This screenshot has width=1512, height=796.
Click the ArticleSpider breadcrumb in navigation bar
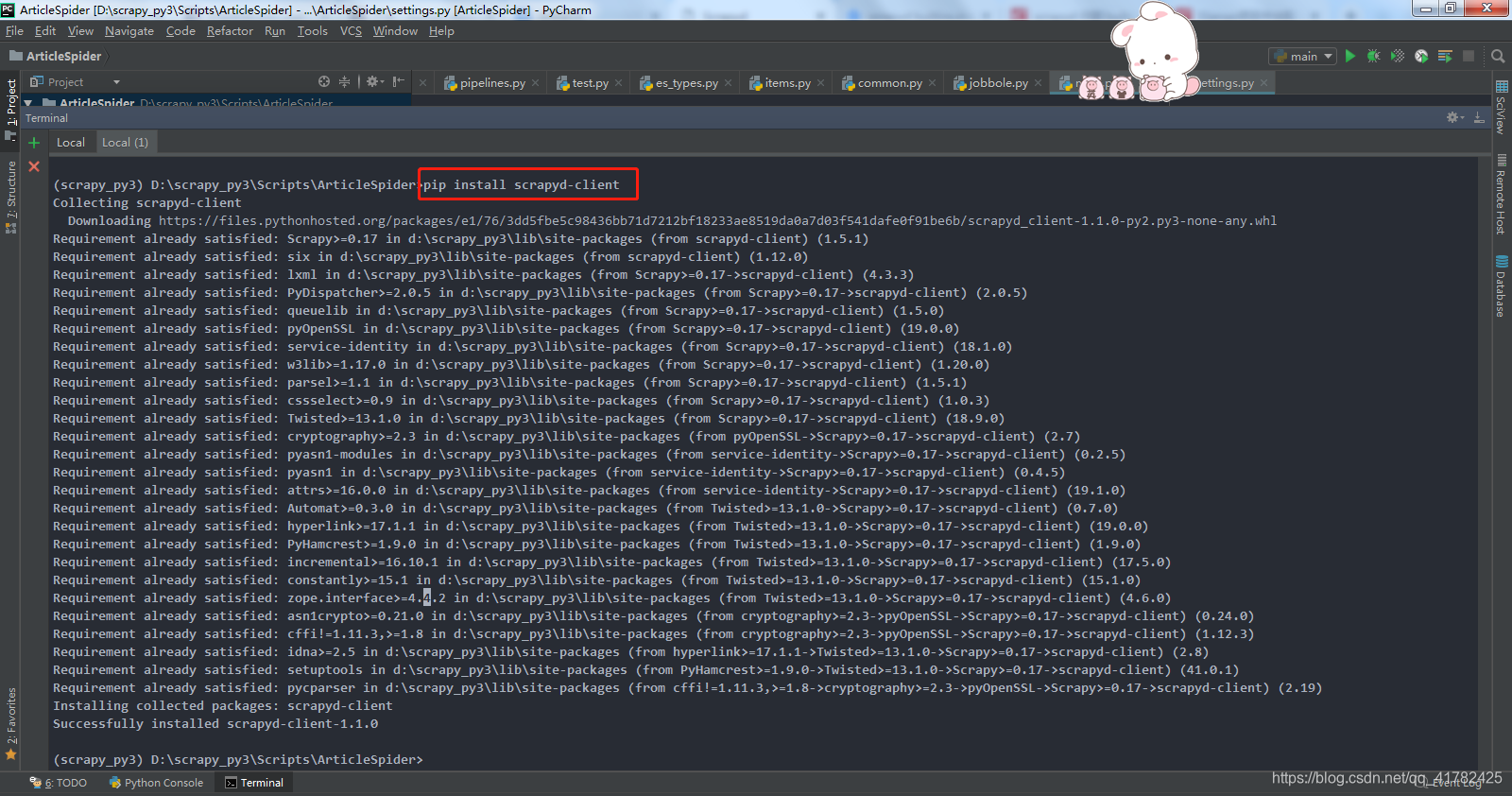tap(55, 57)
